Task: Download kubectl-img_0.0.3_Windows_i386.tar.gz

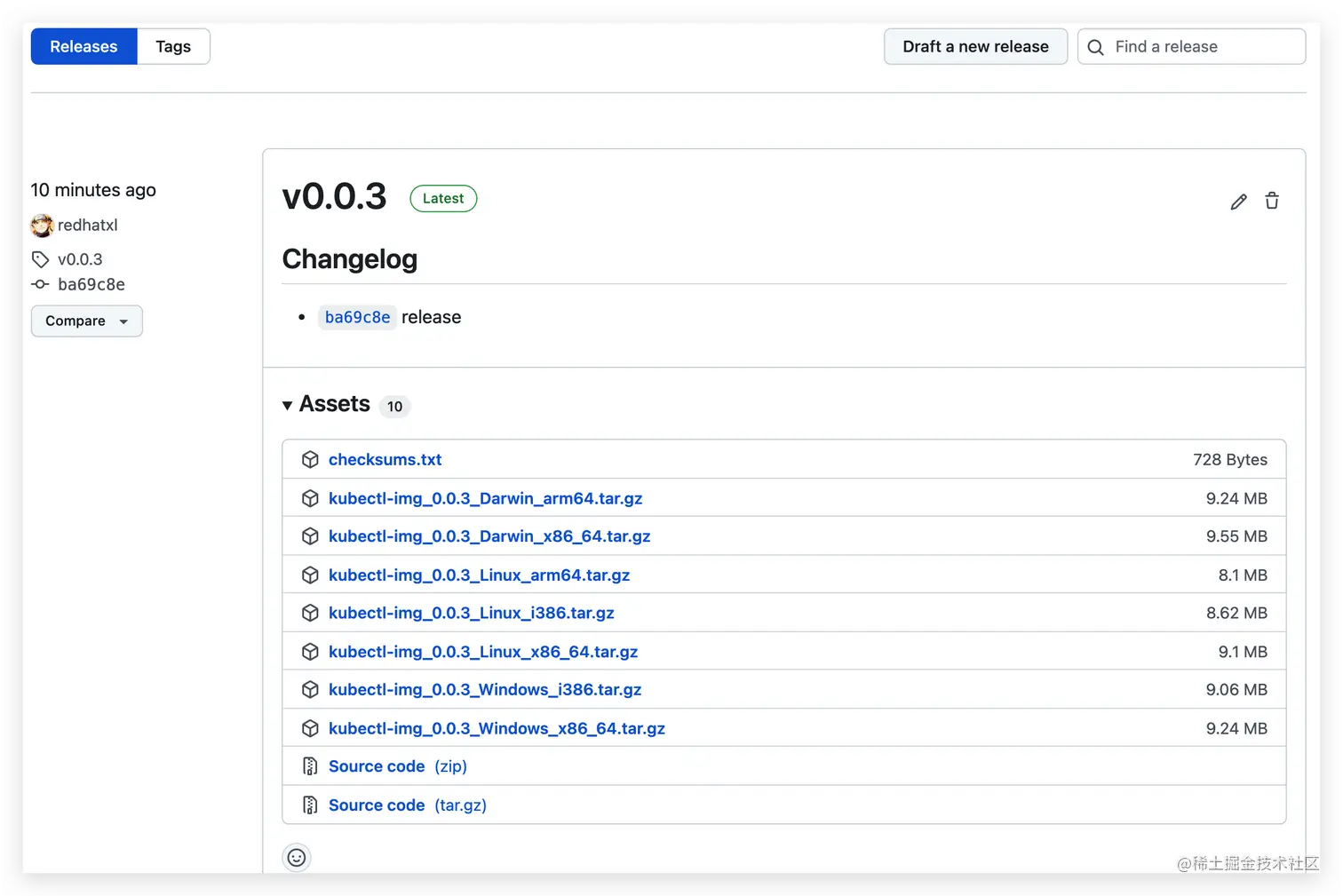Action: point(485,690)
